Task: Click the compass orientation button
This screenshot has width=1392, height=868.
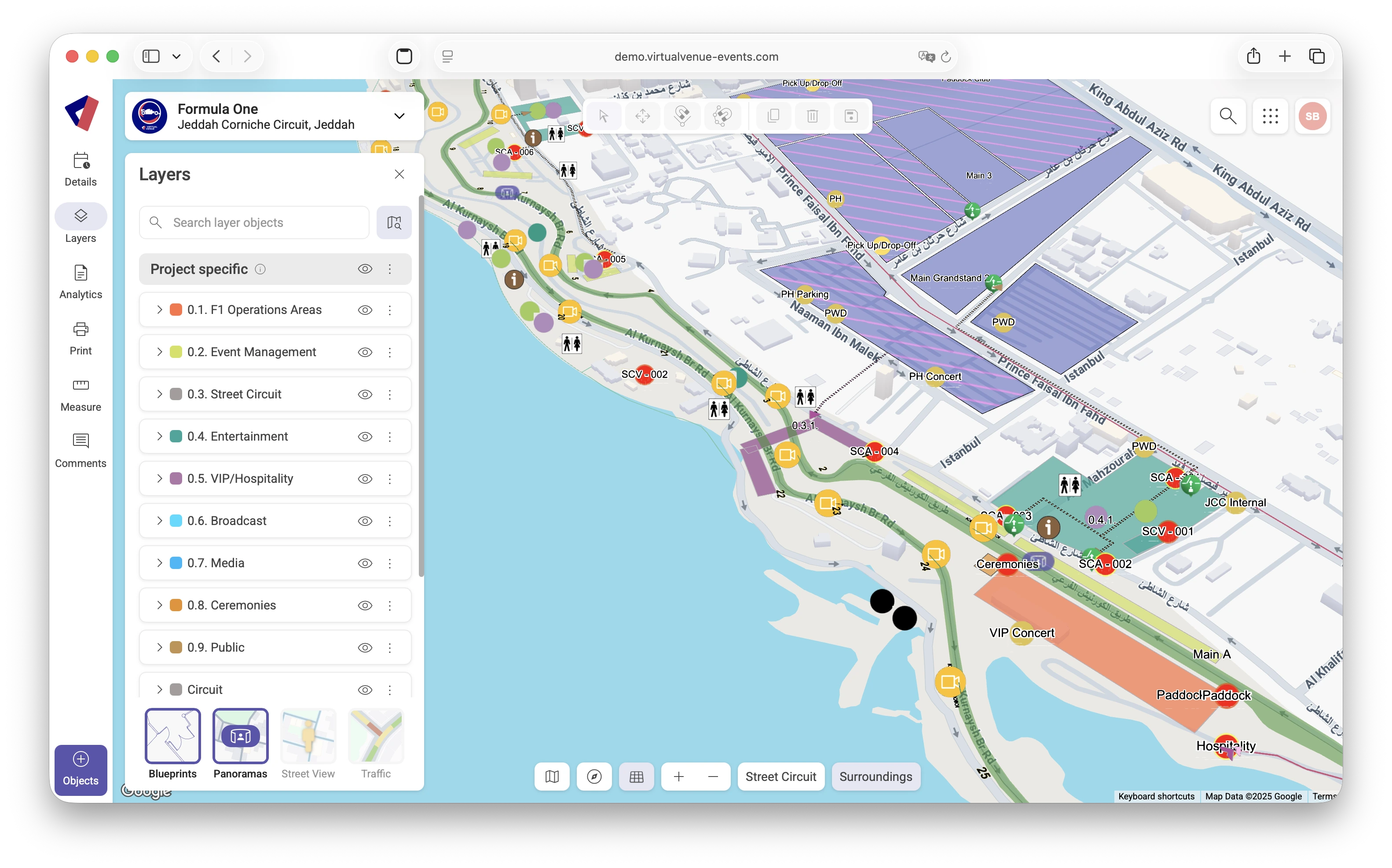Action: click(x=594, y=777)
